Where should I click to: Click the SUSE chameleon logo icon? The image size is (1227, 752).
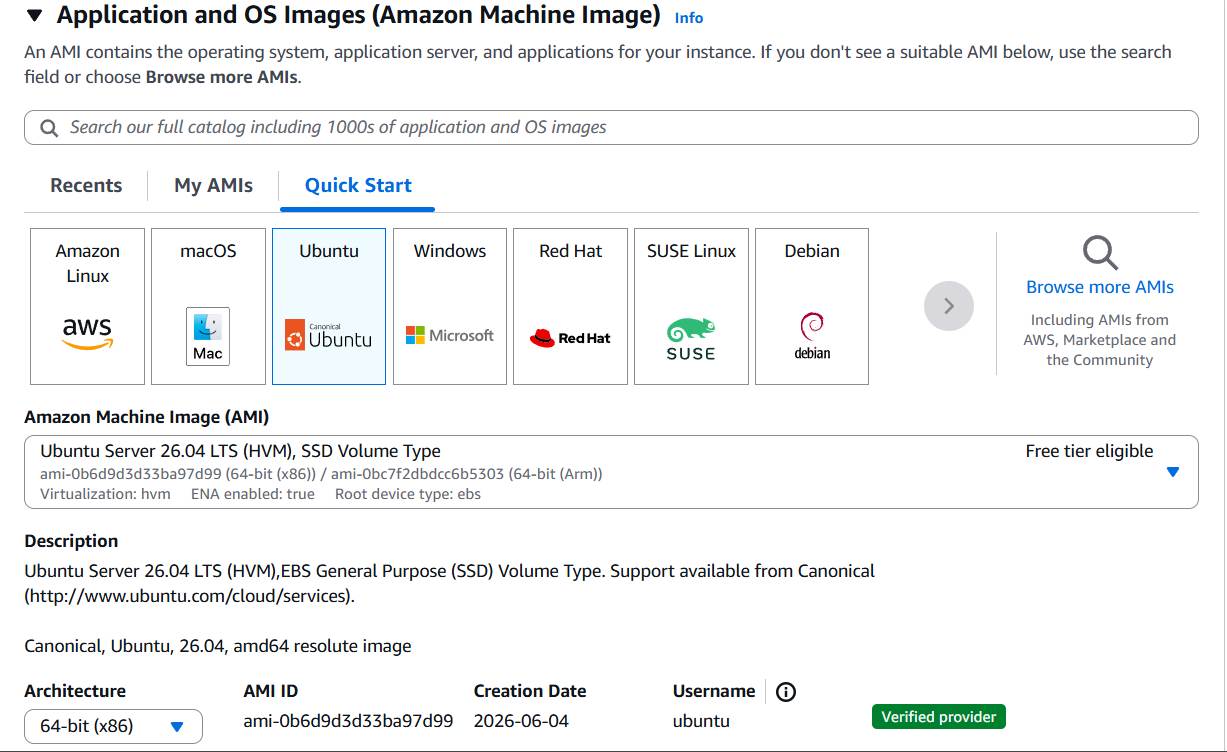[691, 339]
